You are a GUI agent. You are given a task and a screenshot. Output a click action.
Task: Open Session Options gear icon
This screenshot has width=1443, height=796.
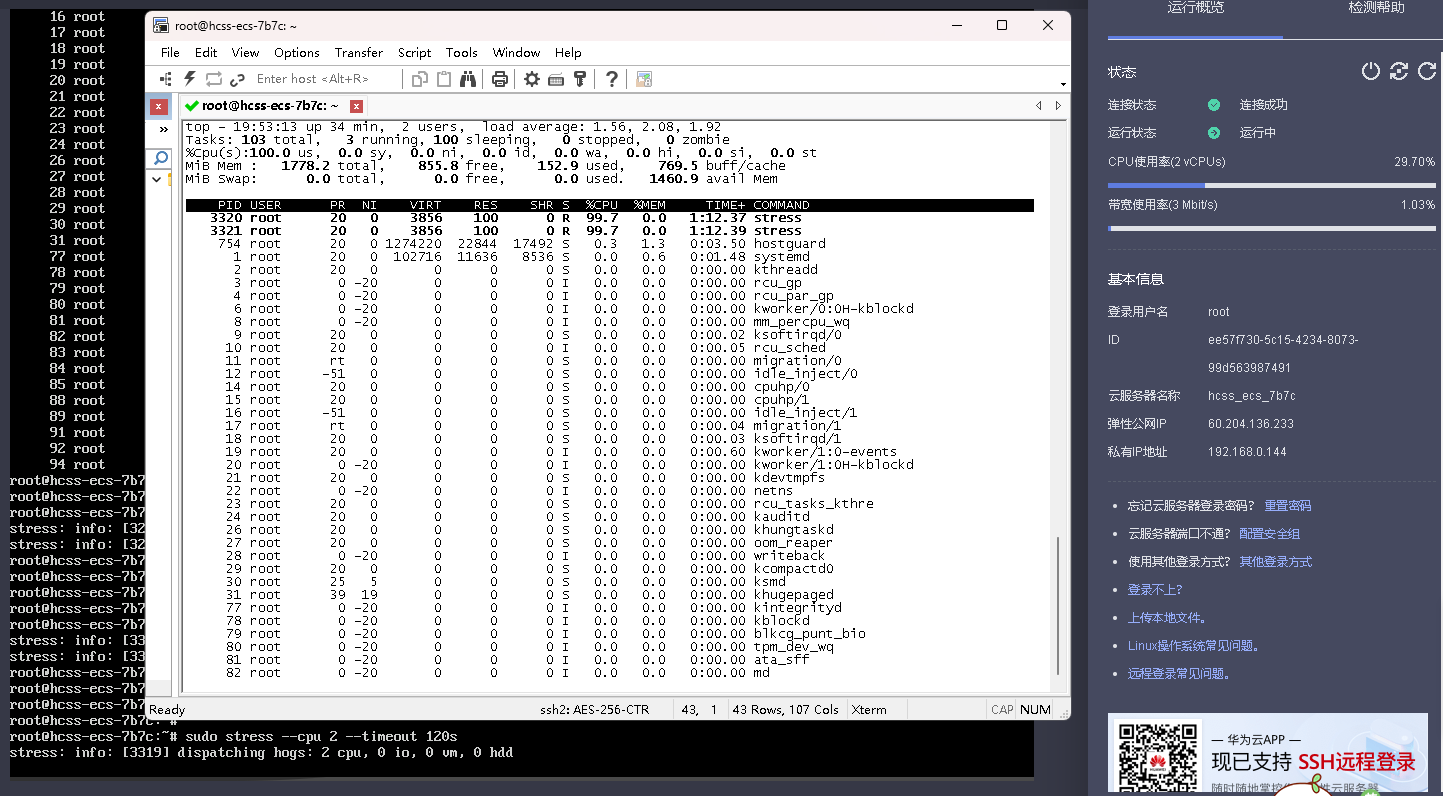pos(532,79)
